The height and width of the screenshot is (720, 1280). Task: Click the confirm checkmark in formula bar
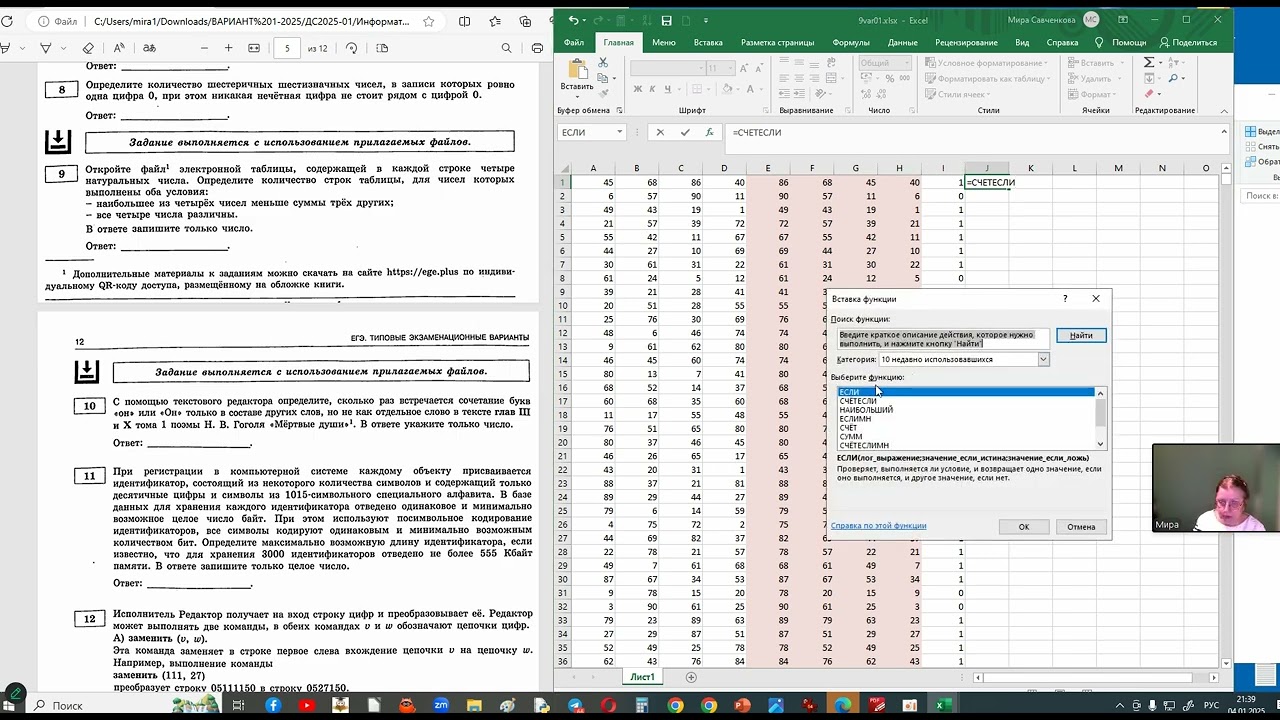click(x=685, y=132)
